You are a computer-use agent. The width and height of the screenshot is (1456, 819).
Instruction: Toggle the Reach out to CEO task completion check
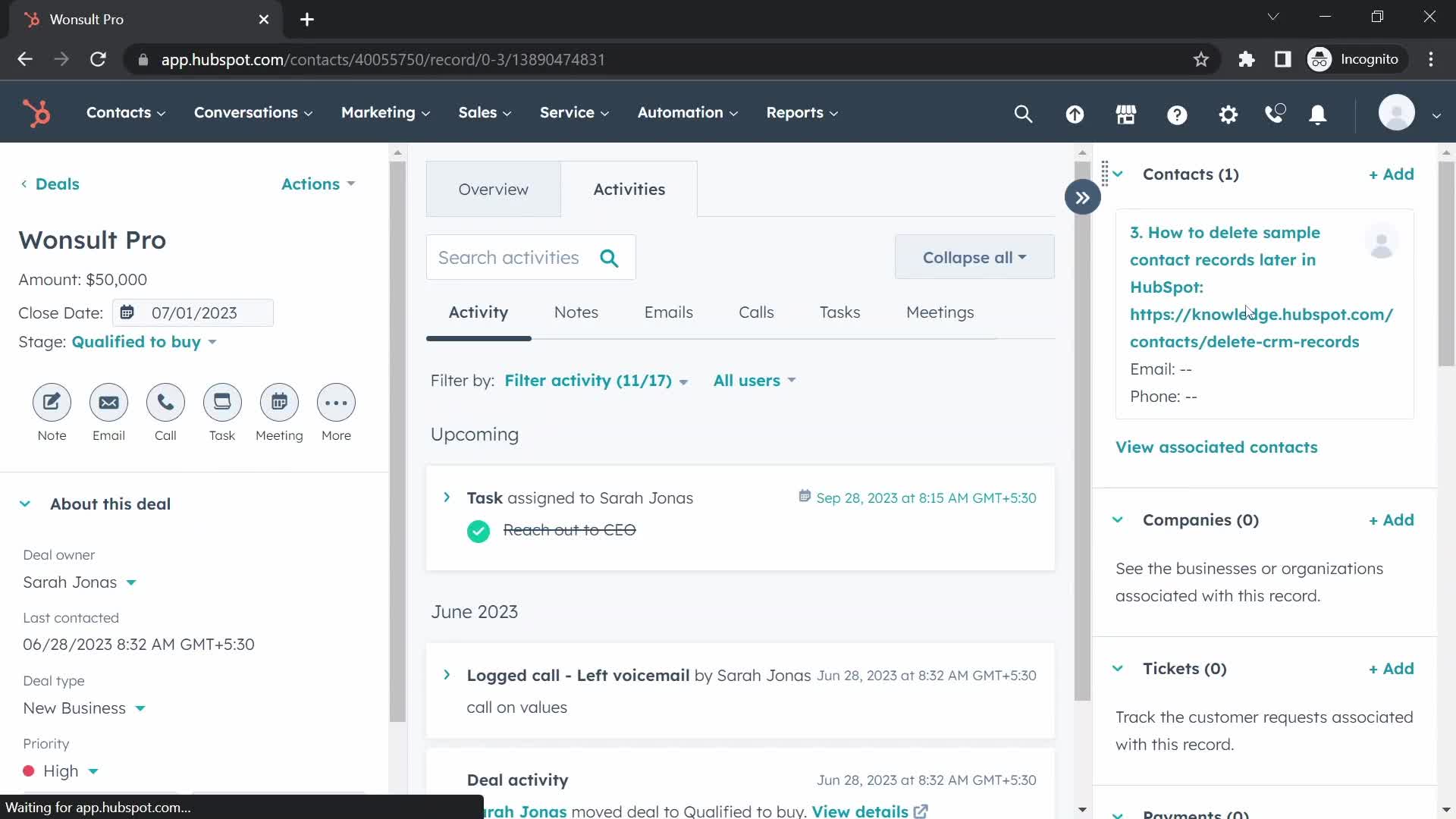[479, 531]
